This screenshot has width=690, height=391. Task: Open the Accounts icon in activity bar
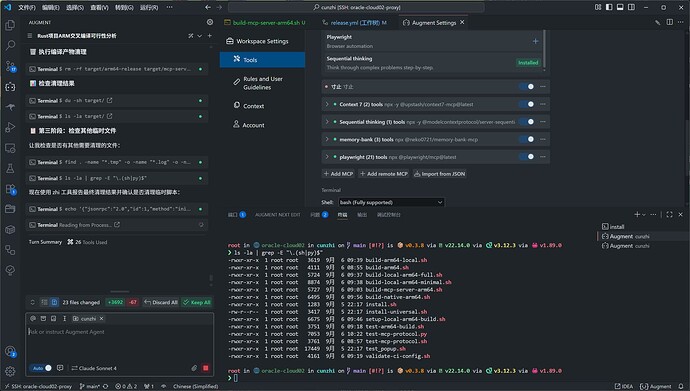pyautogui.click(x=10, y=351)
